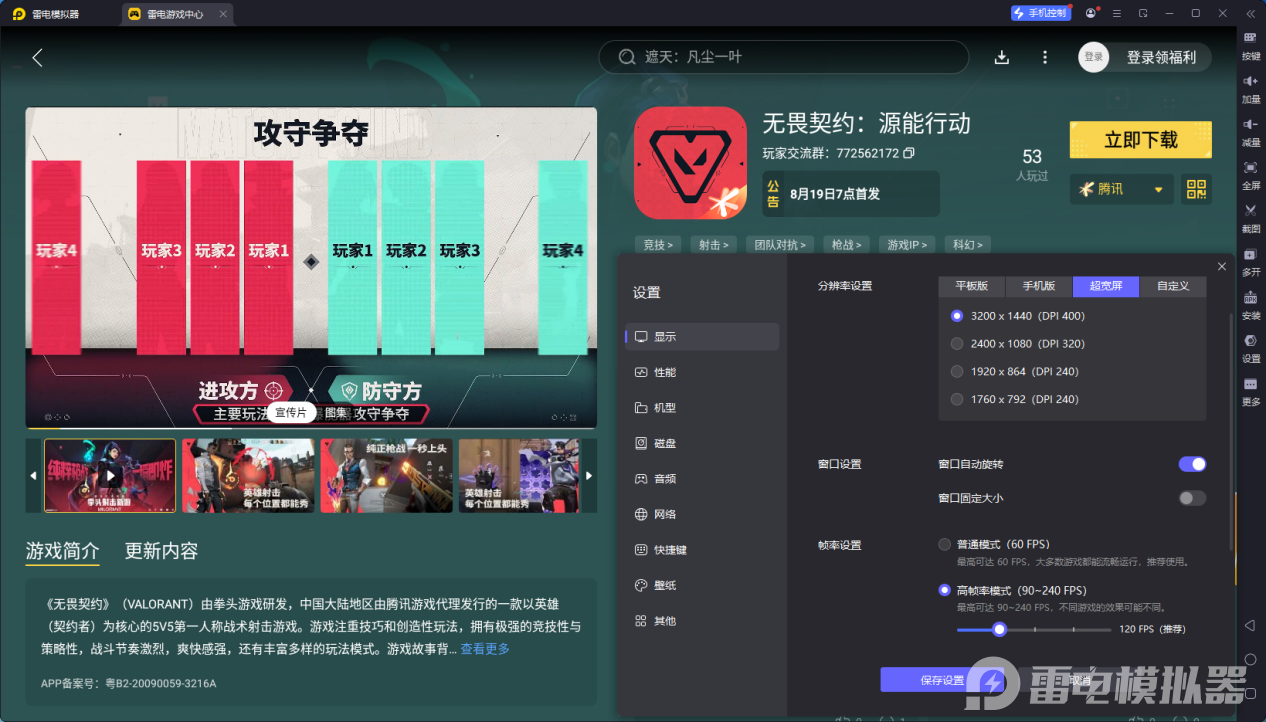The width and height of the screenshot is (1266, 722).
Task: Click the install APK (安装) icon
Action: 1250,298
